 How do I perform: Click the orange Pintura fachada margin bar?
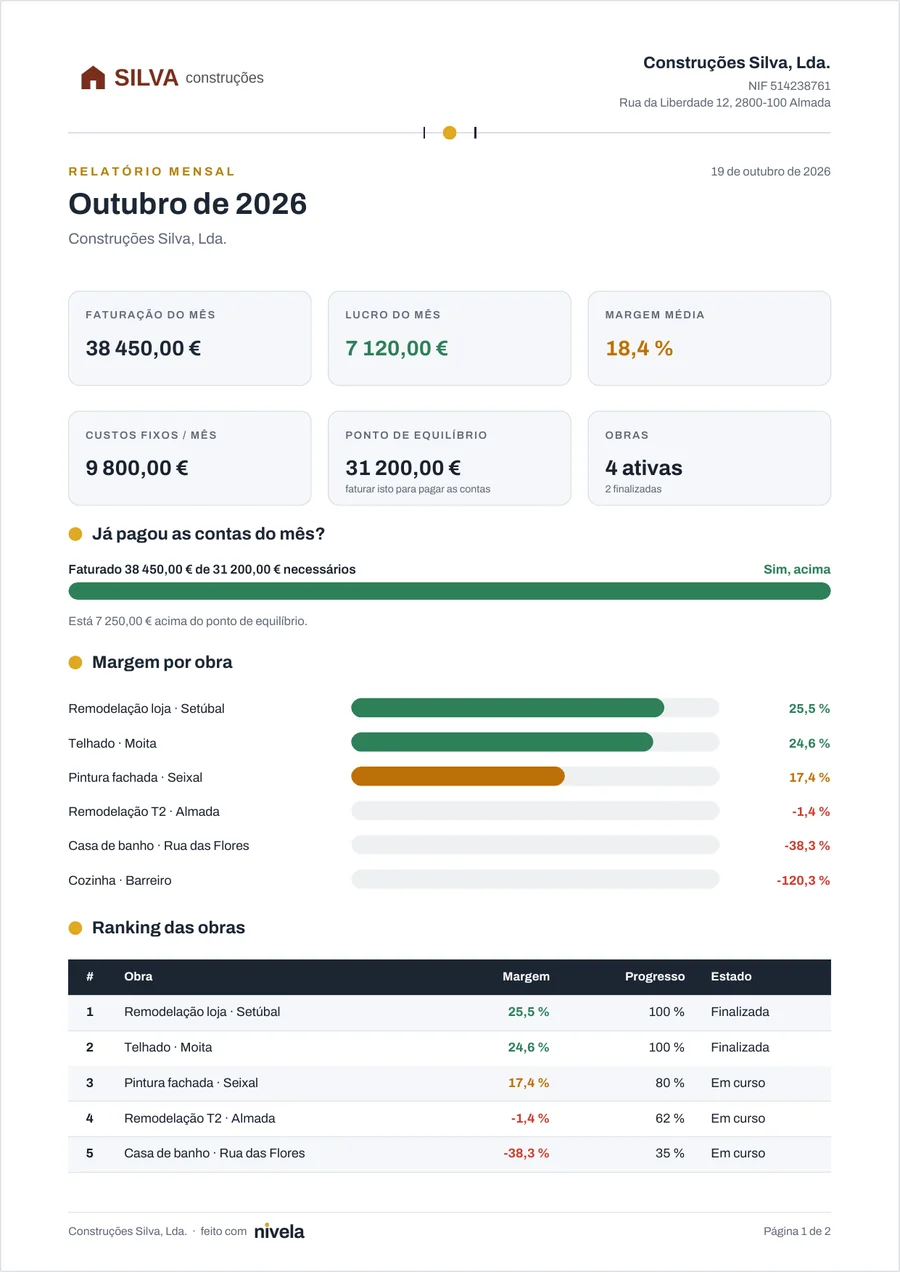coord(458,777)
